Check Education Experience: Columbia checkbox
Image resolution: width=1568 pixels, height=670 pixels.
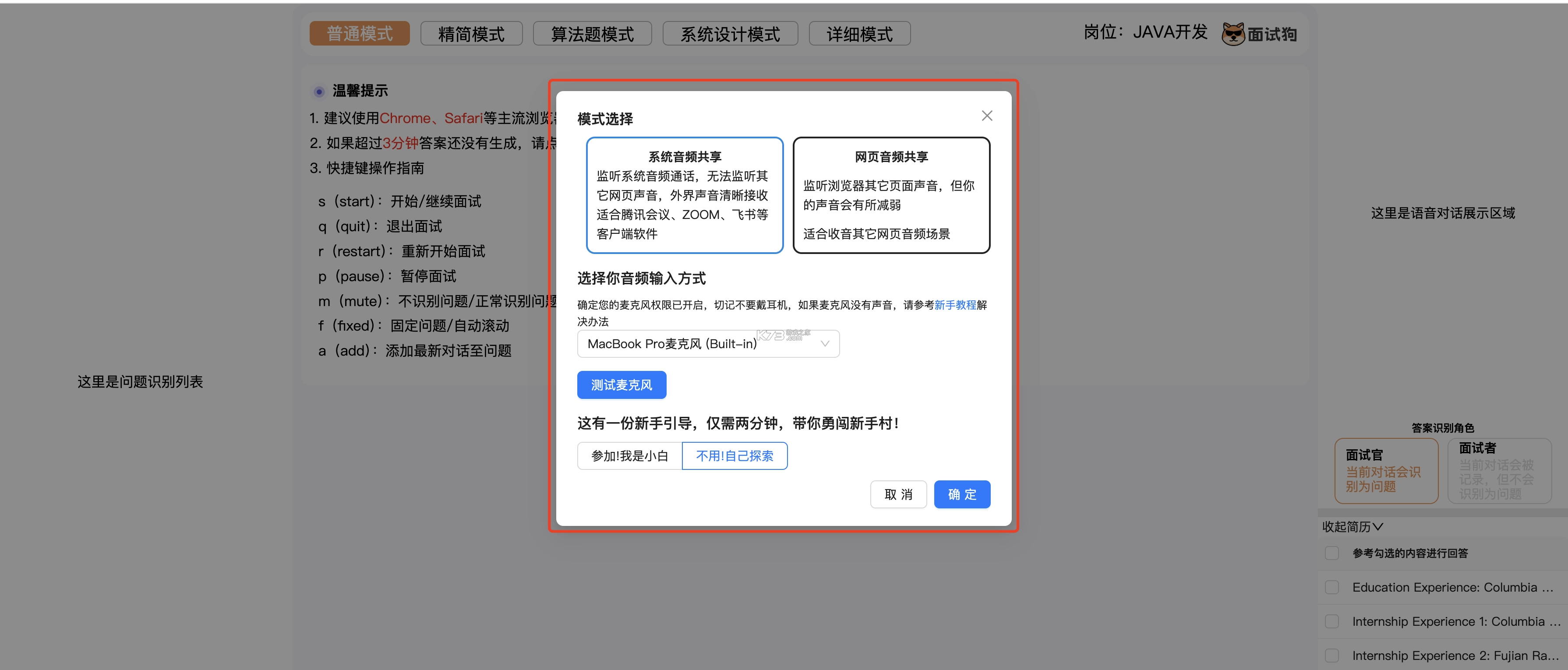1332,587
